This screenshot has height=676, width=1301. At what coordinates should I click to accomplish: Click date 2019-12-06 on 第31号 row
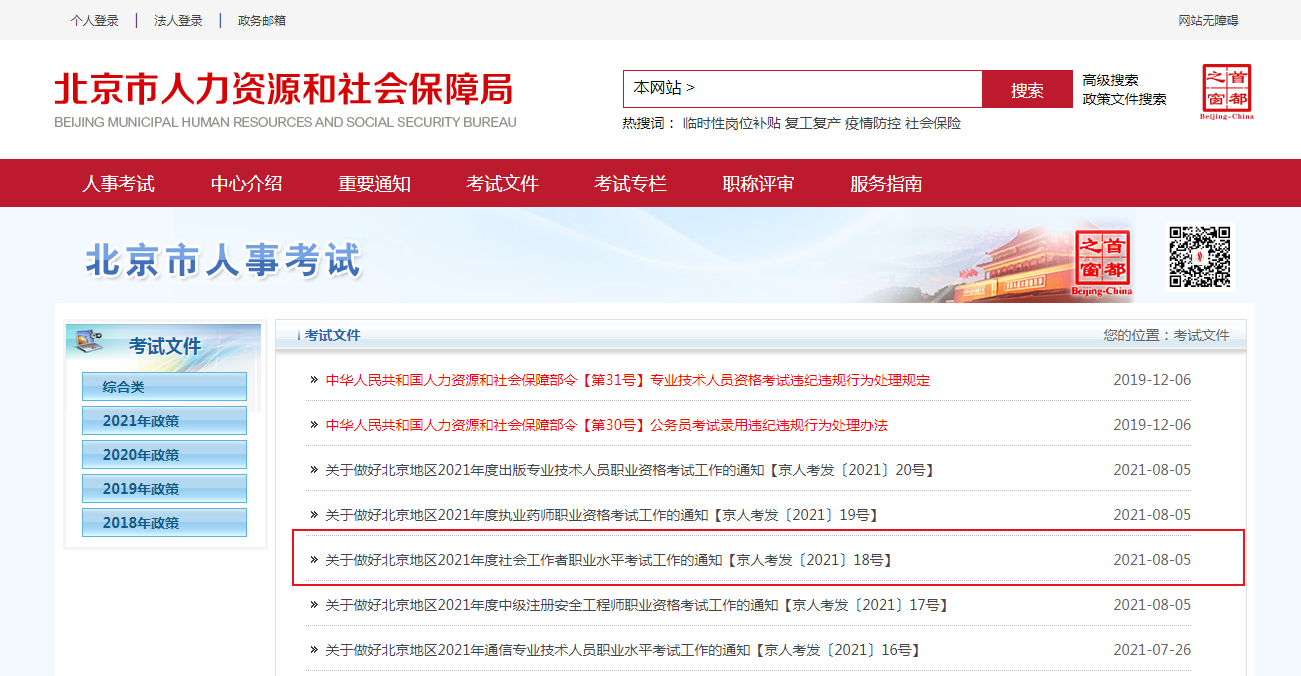(1152, 380)
